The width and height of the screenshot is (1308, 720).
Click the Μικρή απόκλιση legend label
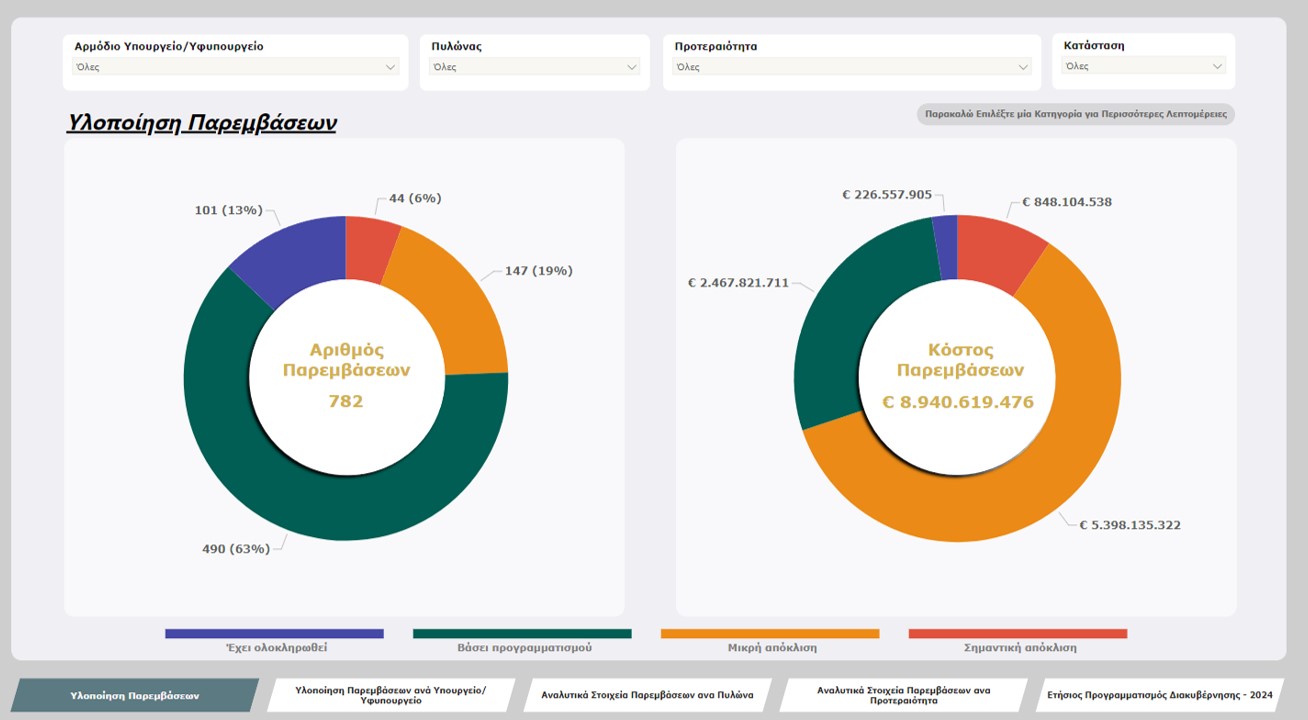(x=772, y=648)
